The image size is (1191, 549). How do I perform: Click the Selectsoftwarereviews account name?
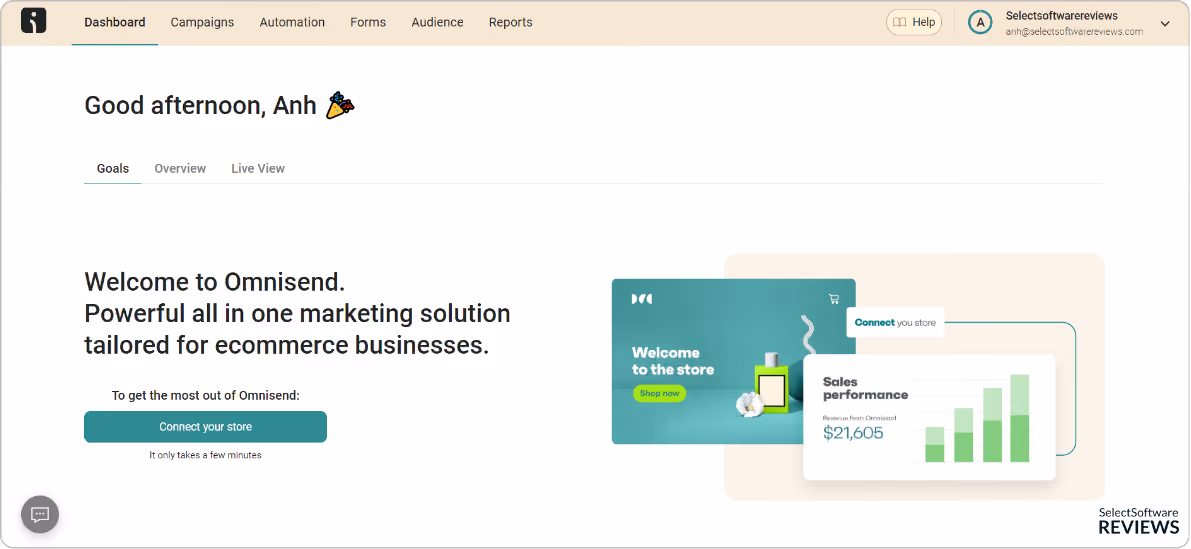1062,16
